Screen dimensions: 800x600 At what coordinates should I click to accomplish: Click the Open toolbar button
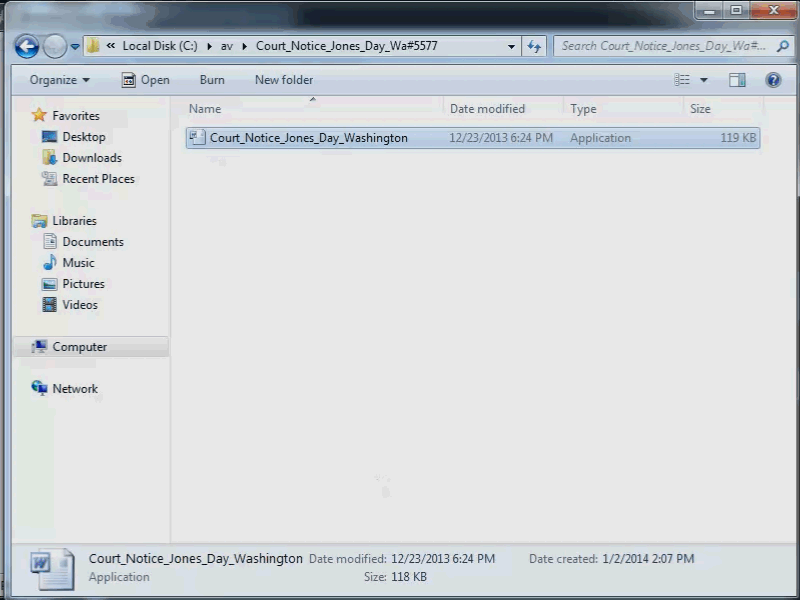click(x=145, y=80)
